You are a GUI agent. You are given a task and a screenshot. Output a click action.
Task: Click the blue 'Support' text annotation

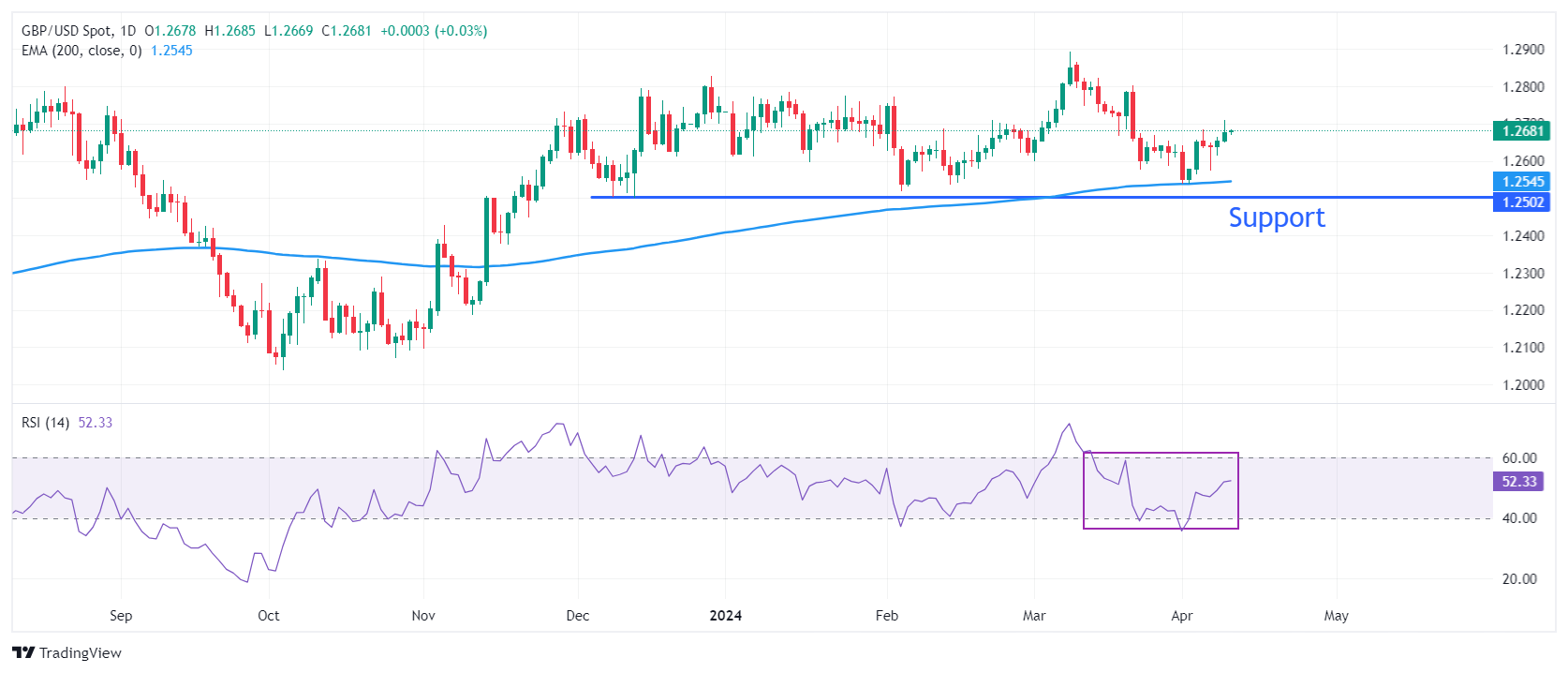tap(1276, 217)
